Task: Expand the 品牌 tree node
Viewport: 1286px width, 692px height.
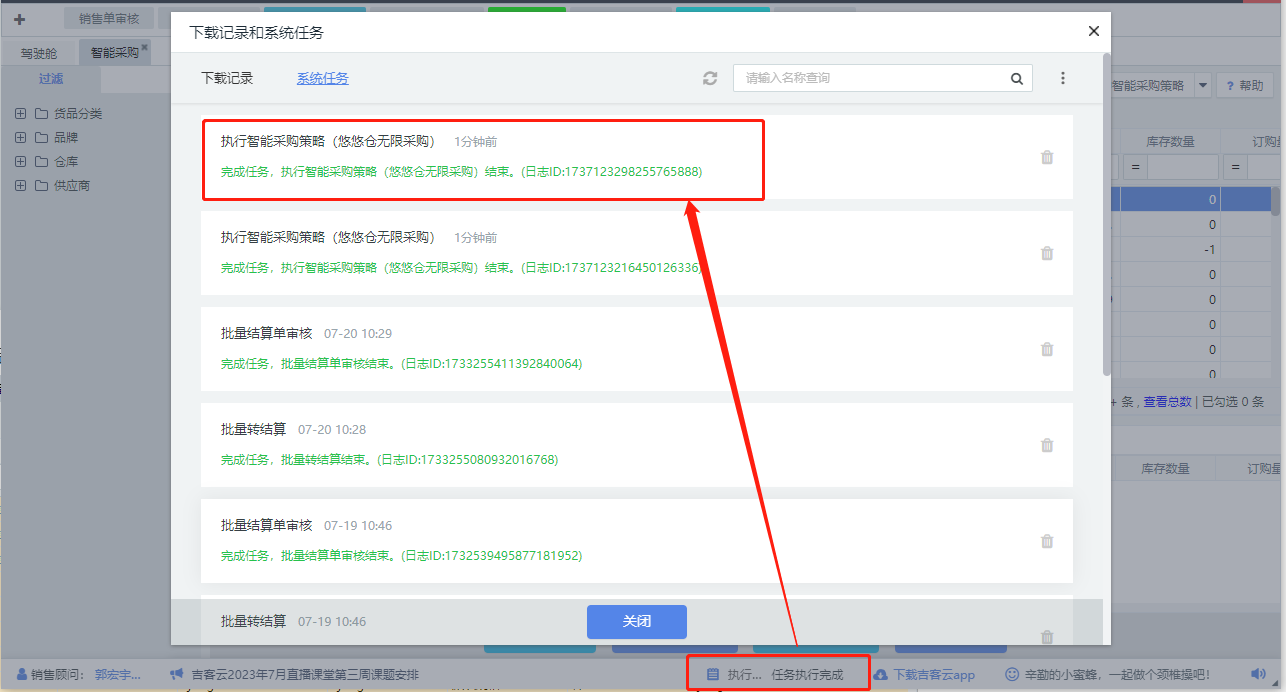Action: [x=21, y=137]
